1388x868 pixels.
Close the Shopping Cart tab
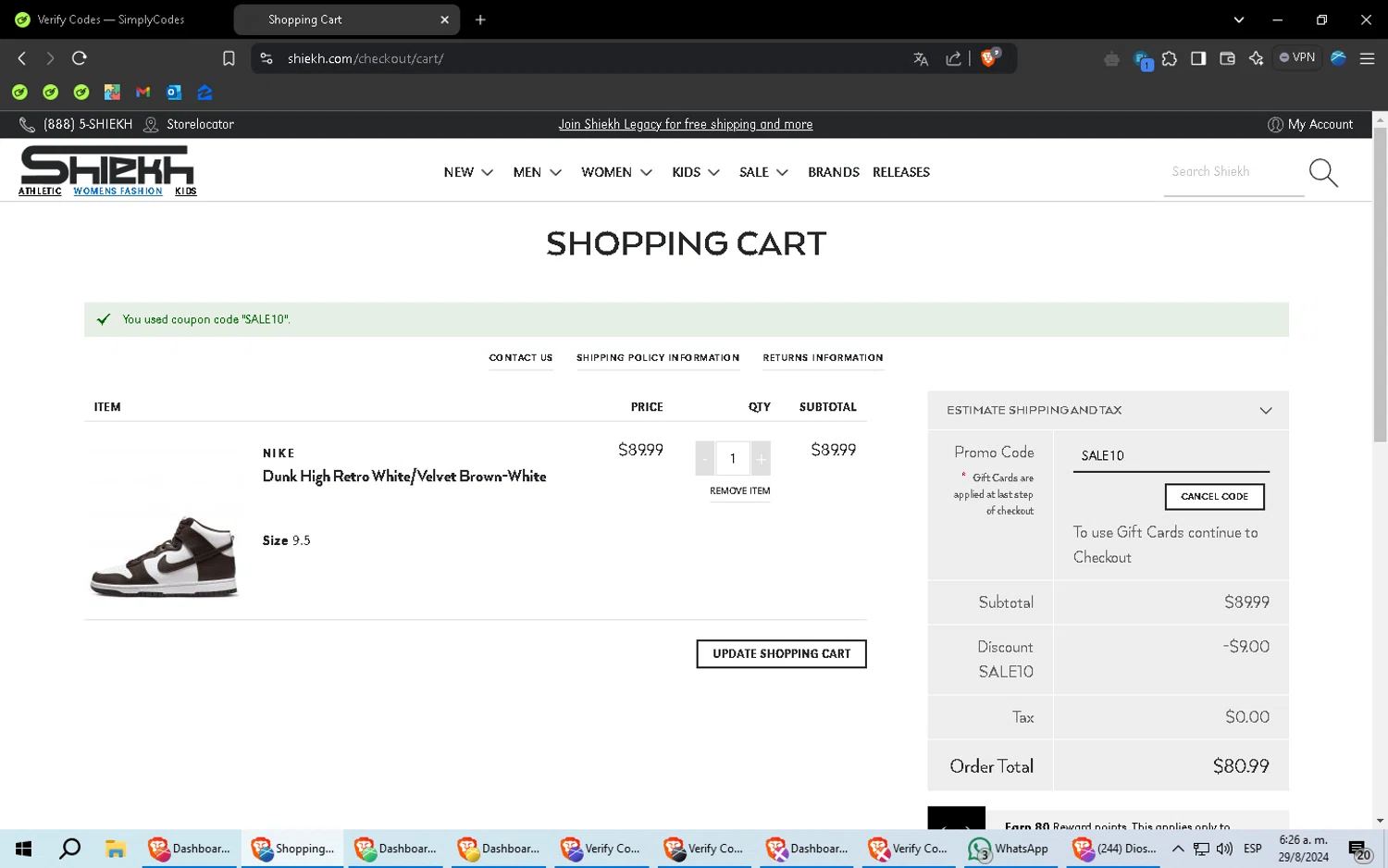pyautogui.click(x=444, y=19)
